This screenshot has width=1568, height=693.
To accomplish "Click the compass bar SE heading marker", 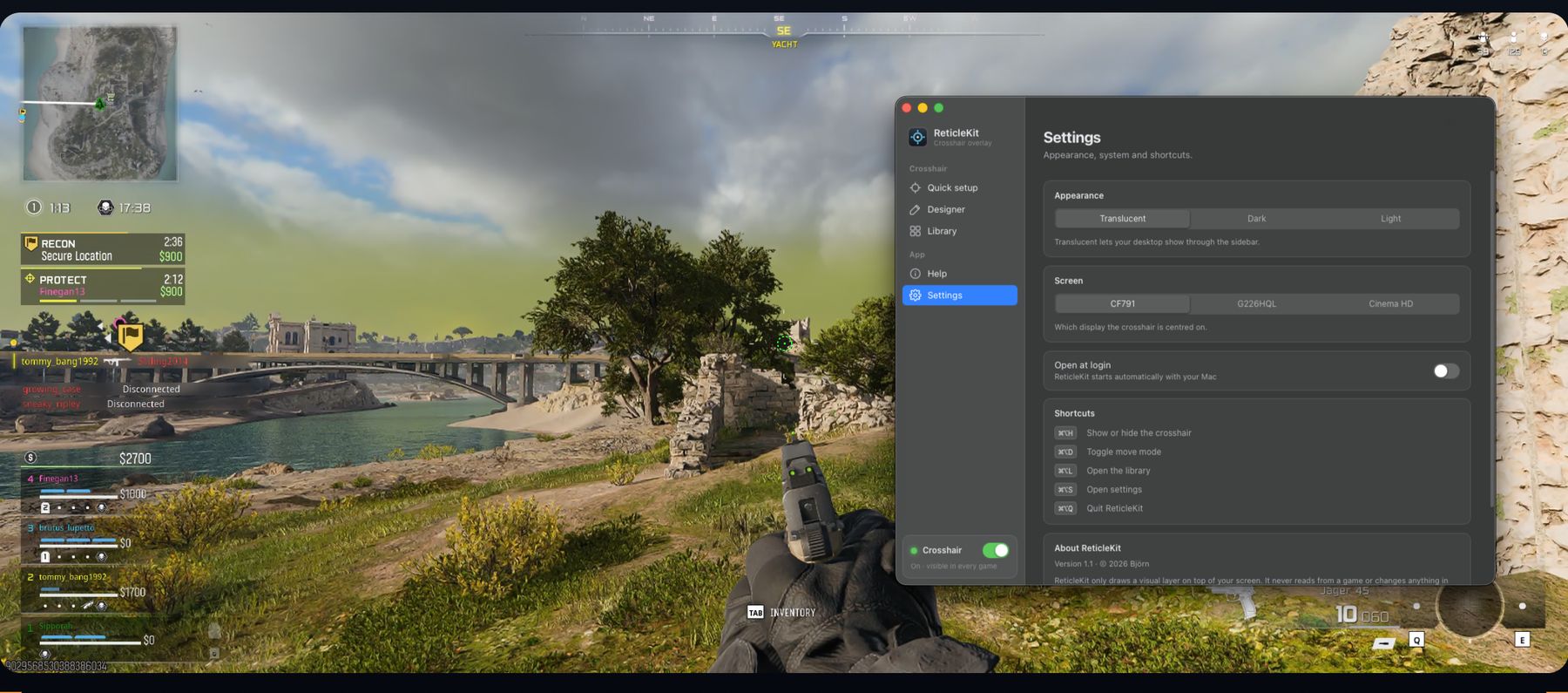I will [783, 31].
